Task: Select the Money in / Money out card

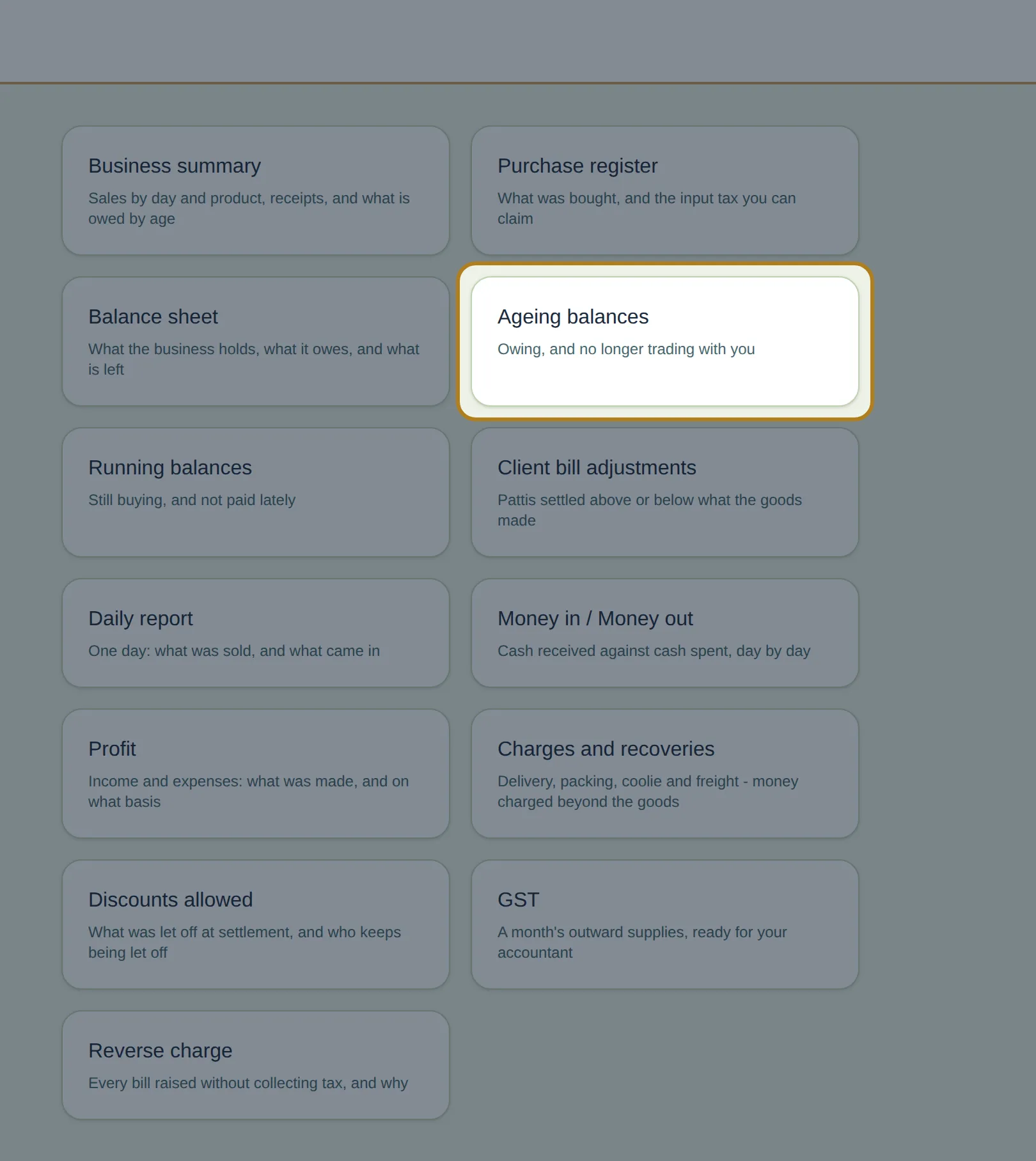Action: (x=665, y=633)
